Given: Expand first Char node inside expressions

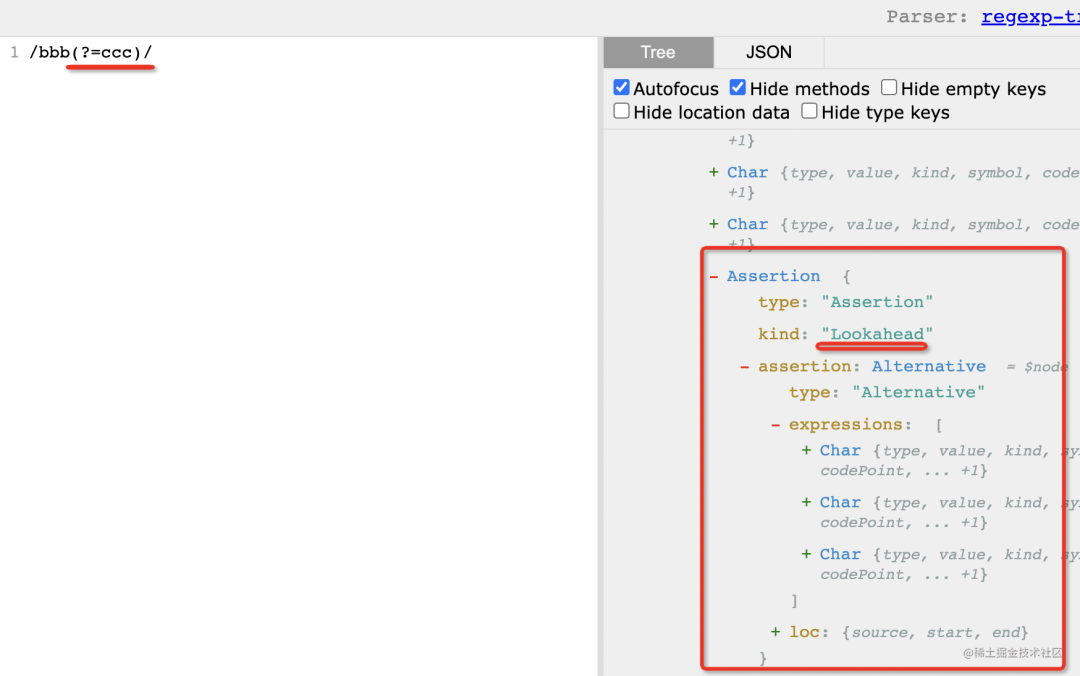Looking at the screenshot, I should point(806,451).
